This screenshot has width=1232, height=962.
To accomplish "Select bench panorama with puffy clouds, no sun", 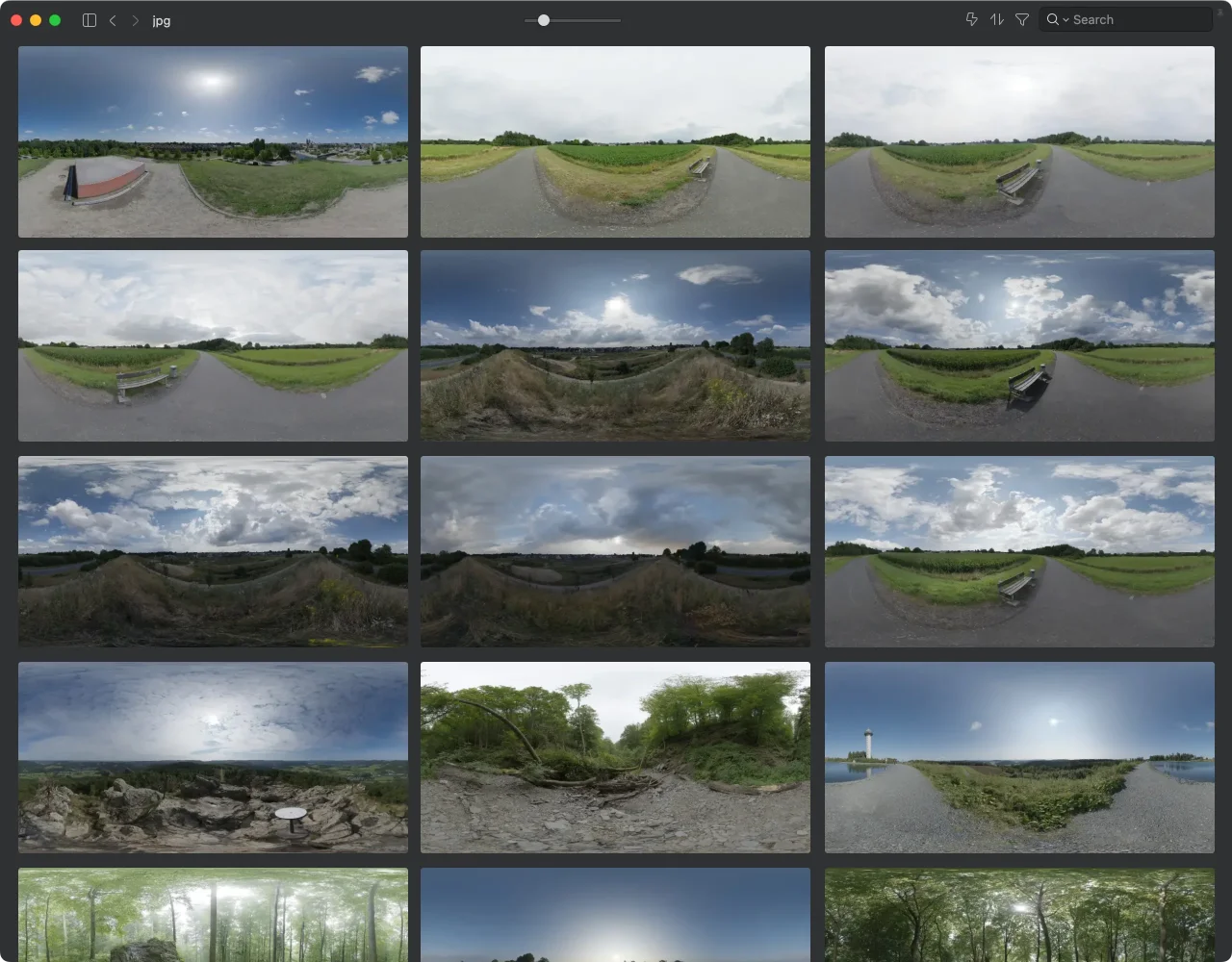I will click(1019, 552).
